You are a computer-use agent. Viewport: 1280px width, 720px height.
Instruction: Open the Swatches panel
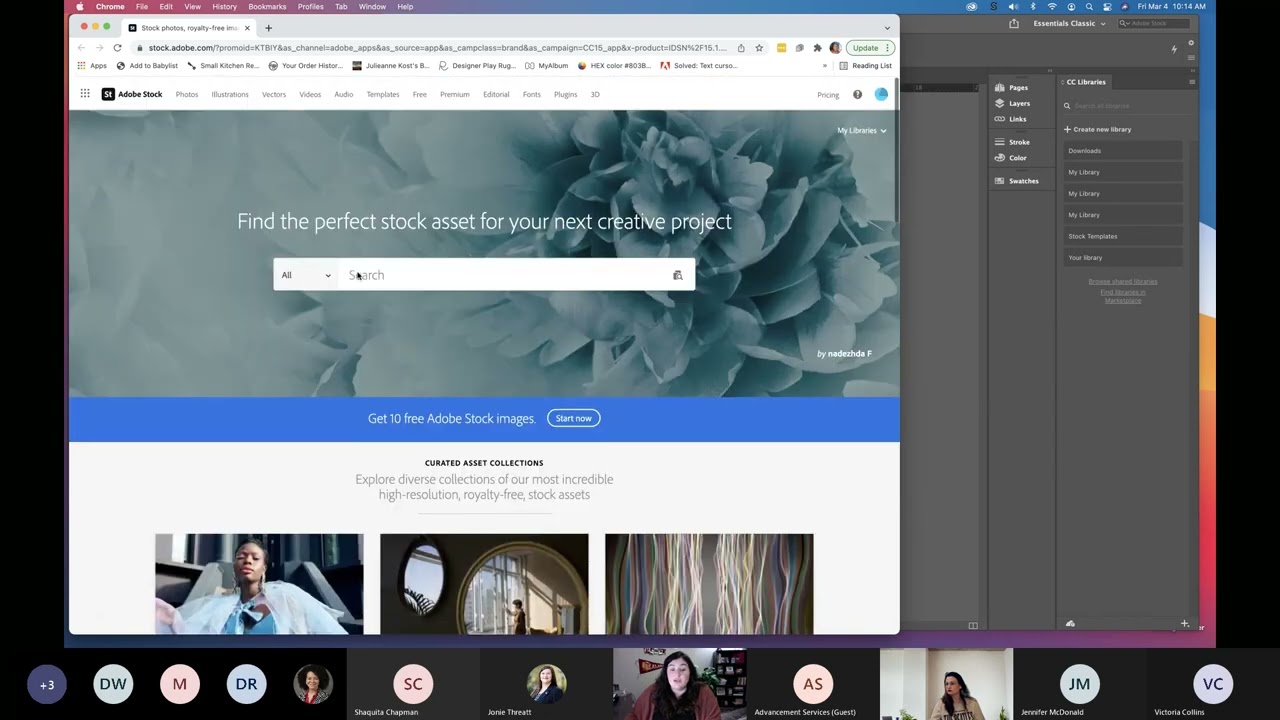click(x=1023, y=181)
